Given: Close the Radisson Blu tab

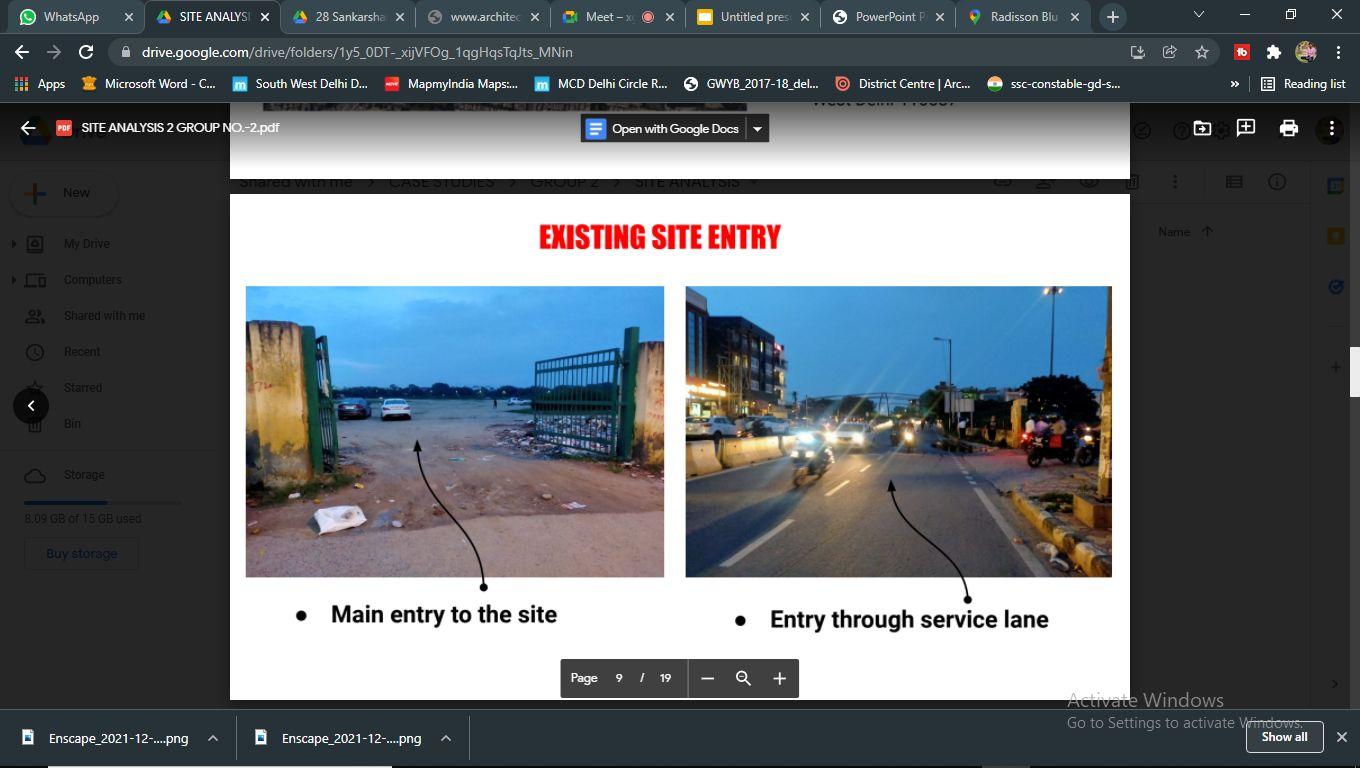Looking at the screenshot, I should (1073, 16).
